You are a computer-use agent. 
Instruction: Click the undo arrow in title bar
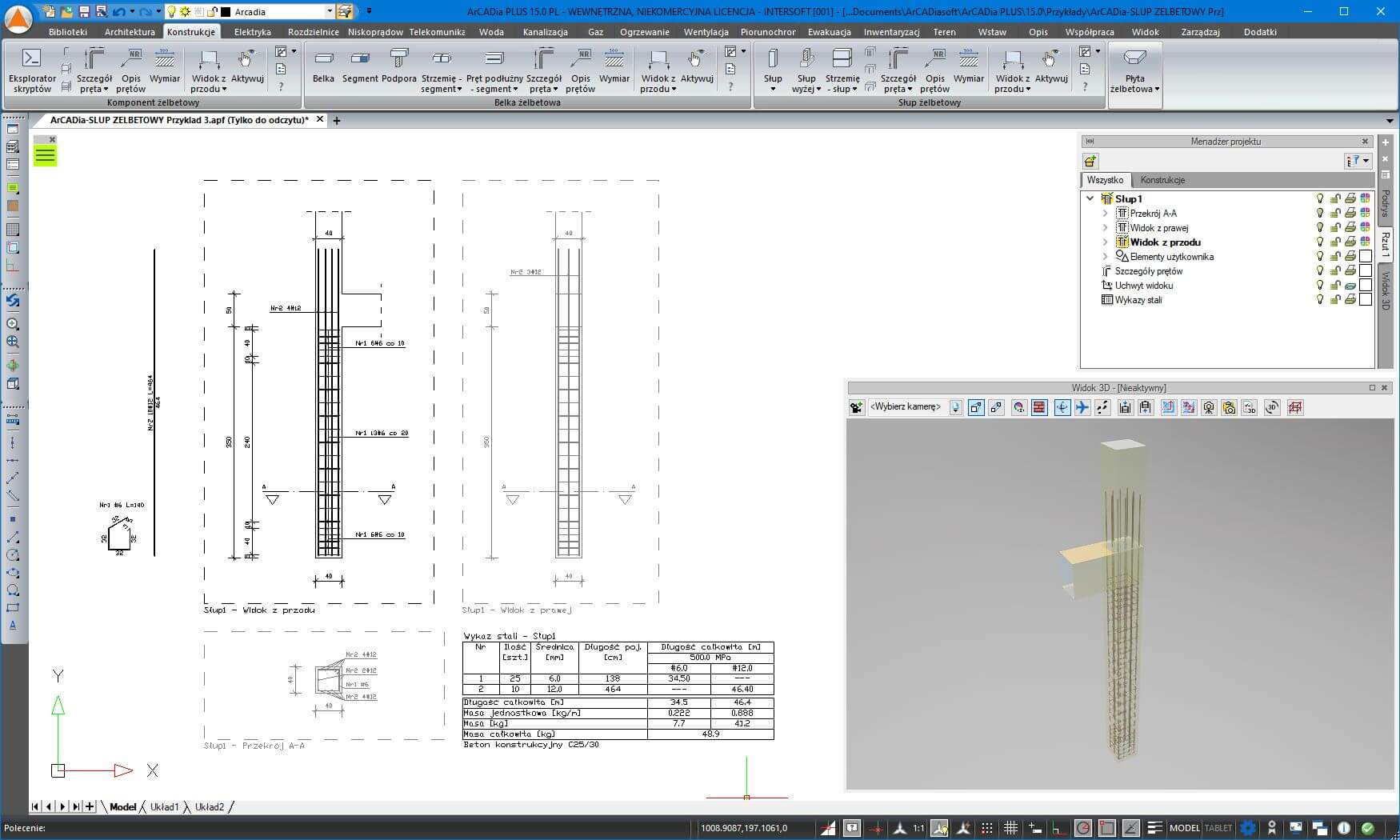119,12
